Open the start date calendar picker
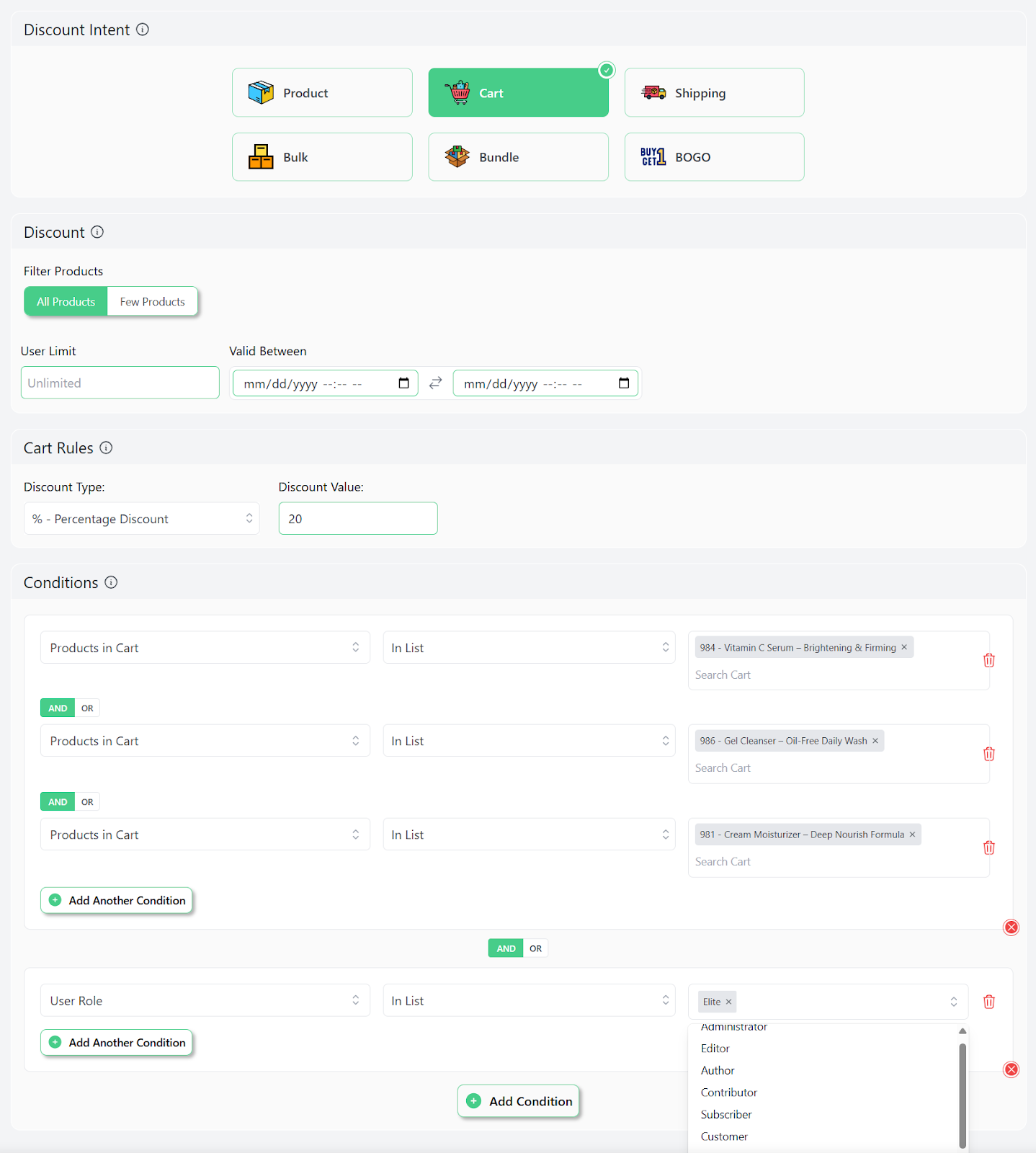This screenshot has width=1036, height=1153. pyautogui.click(x=404, y=383)
